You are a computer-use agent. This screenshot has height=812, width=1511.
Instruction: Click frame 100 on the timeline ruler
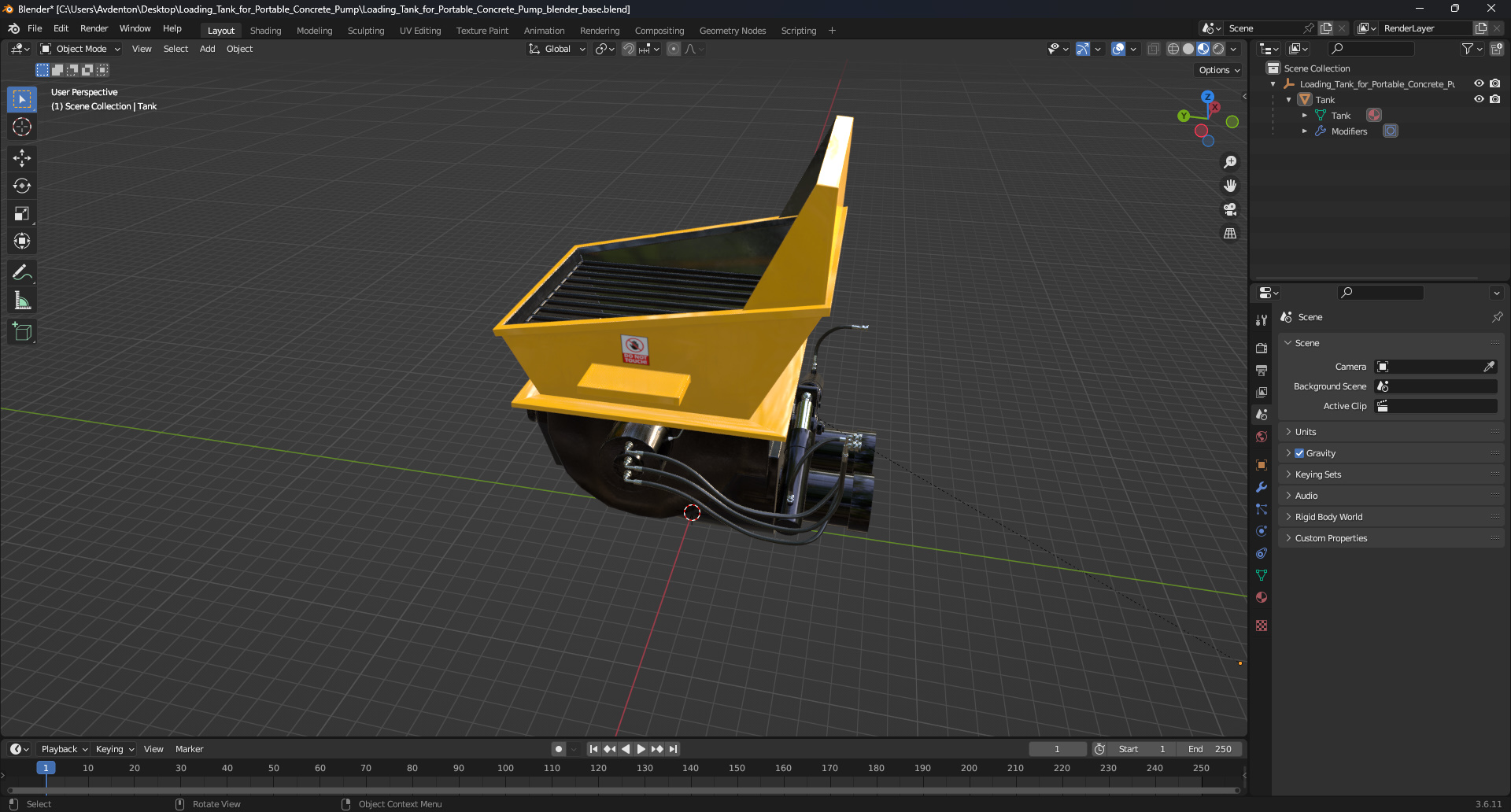tap(505, 768)
